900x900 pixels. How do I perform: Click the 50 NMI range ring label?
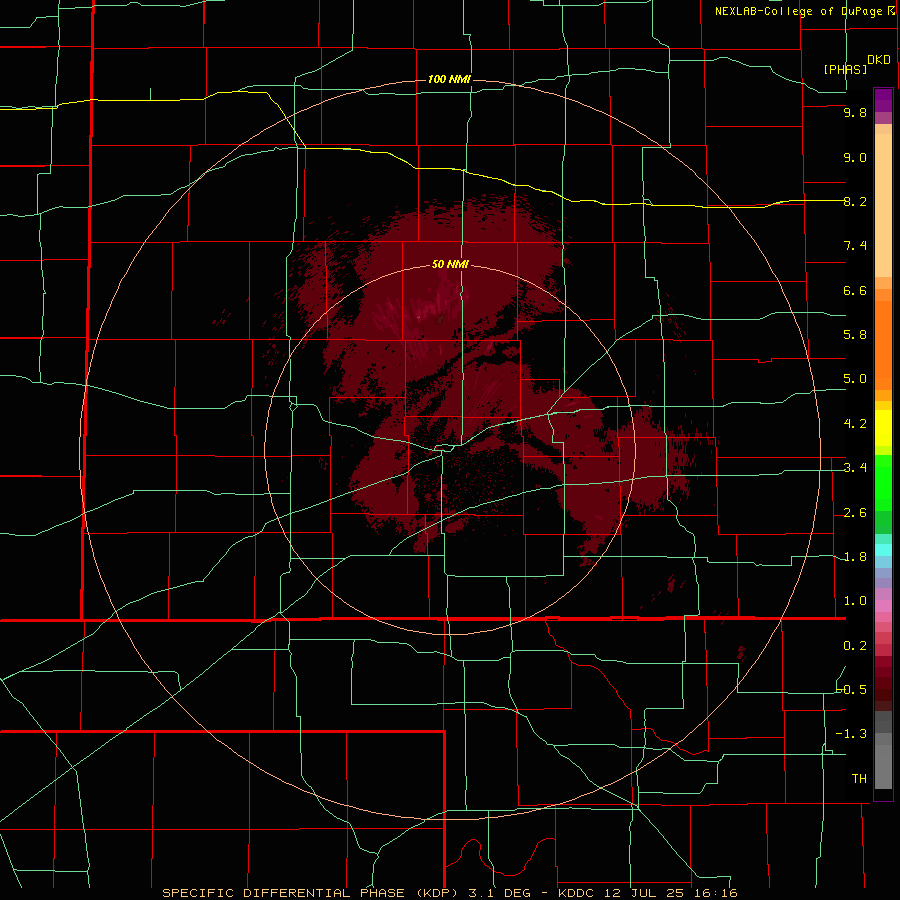[450, 264]
